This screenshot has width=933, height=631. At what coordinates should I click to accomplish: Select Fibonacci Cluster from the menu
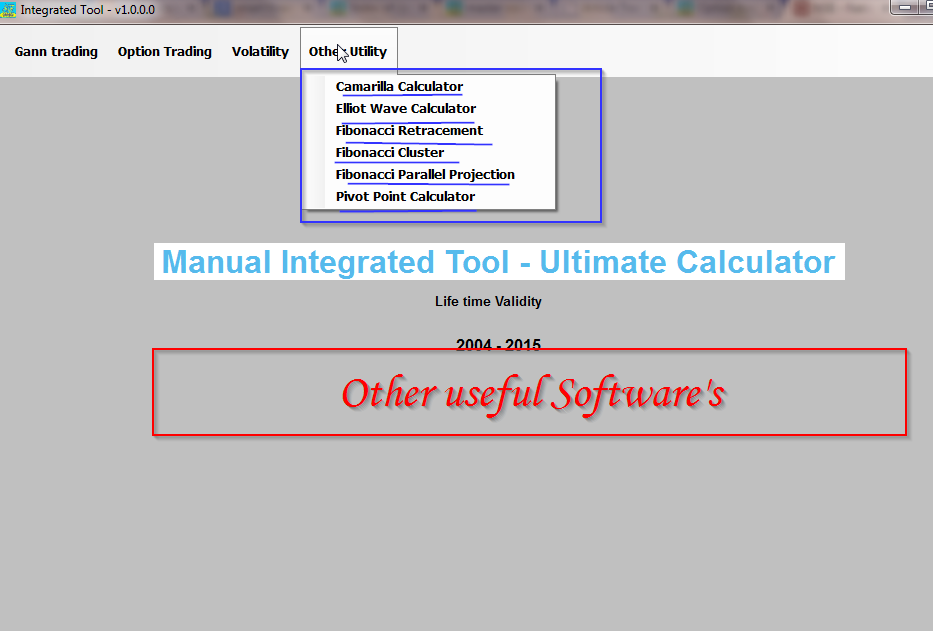(389, 152)
